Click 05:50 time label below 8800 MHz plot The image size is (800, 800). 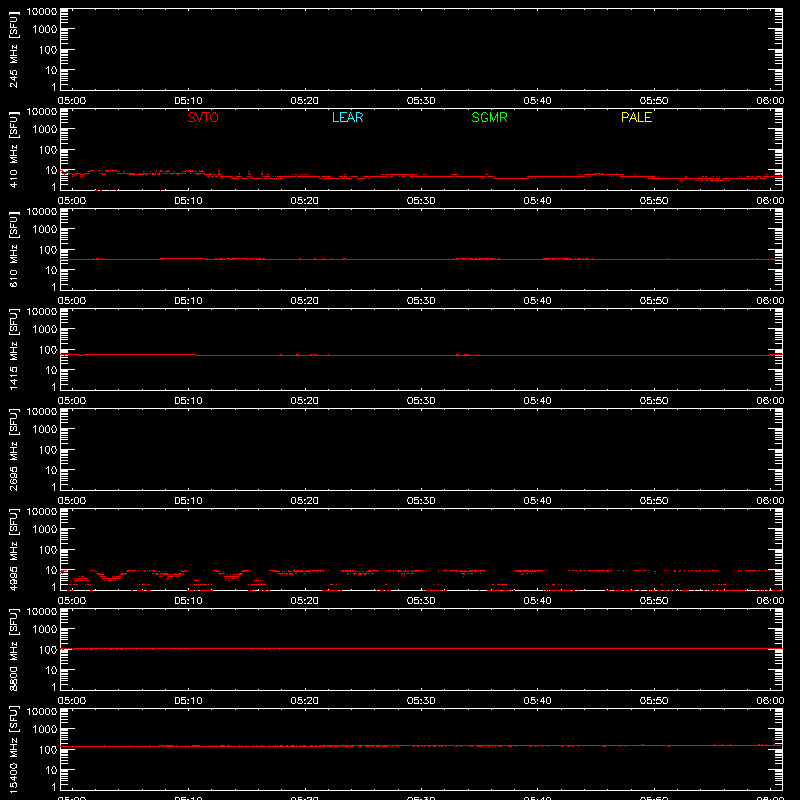click(654, 701)
